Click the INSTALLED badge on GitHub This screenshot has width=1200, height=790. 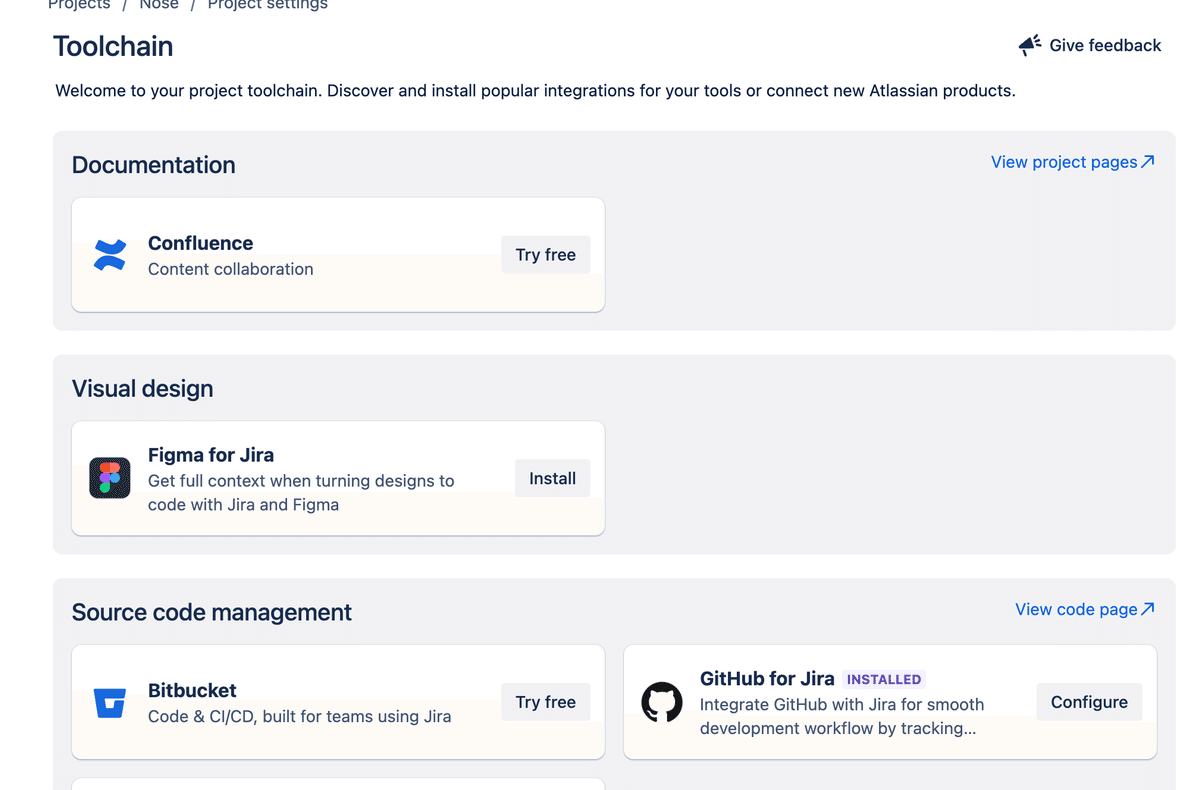point(884,679)
